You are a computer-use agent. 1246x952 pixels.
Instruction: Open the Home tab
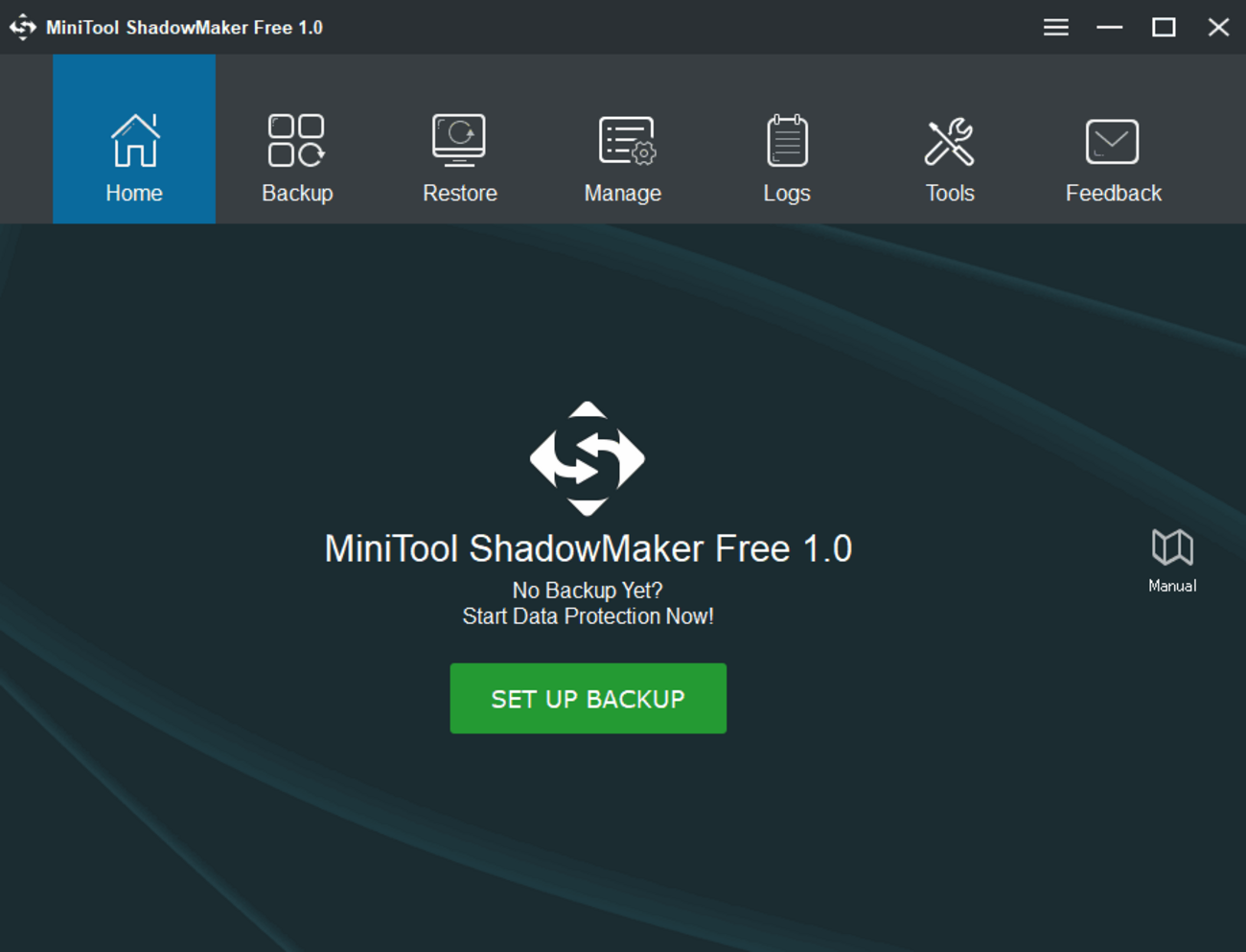coord(134,139)
